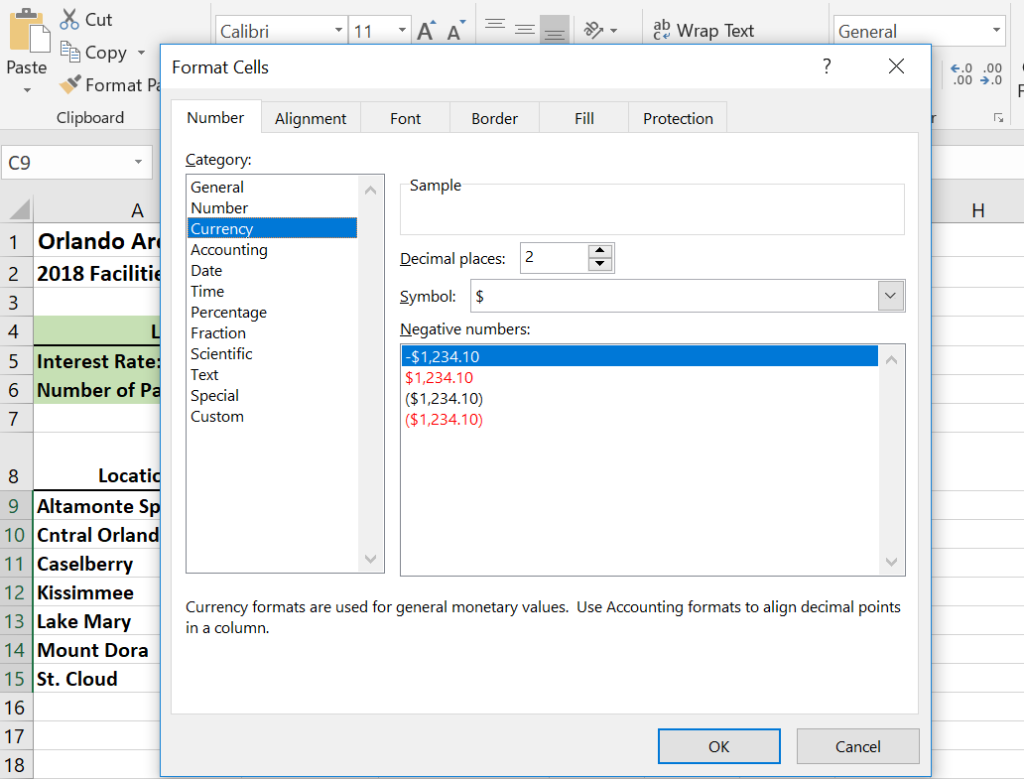Click the OK button
Image resolution: width=1024 pixels, height=779 pixels.
(x=719, y=746)
